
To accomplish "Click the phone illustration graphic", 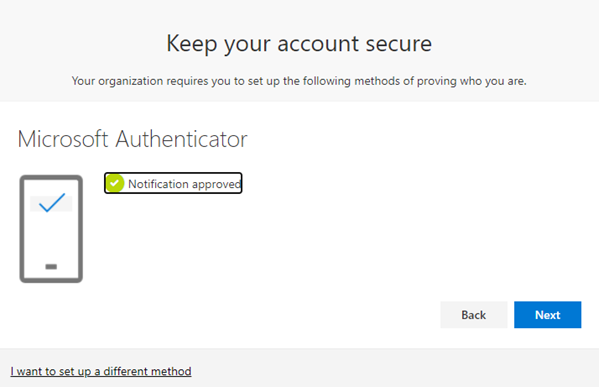I will click(51, 229).
